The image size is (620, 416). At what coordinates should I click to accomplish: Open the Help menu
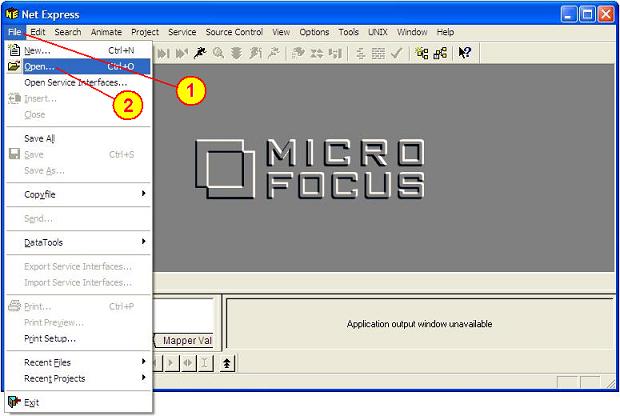click(446, 32)
